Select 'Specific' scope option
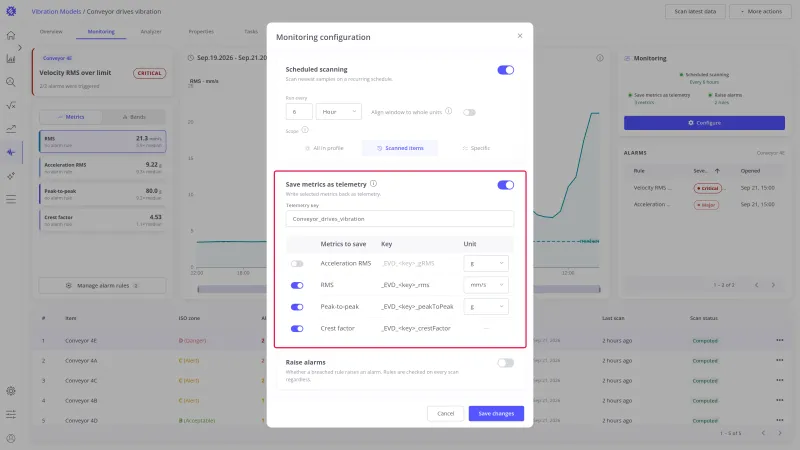This screenshot has width=800, height=450. point(476,148)
